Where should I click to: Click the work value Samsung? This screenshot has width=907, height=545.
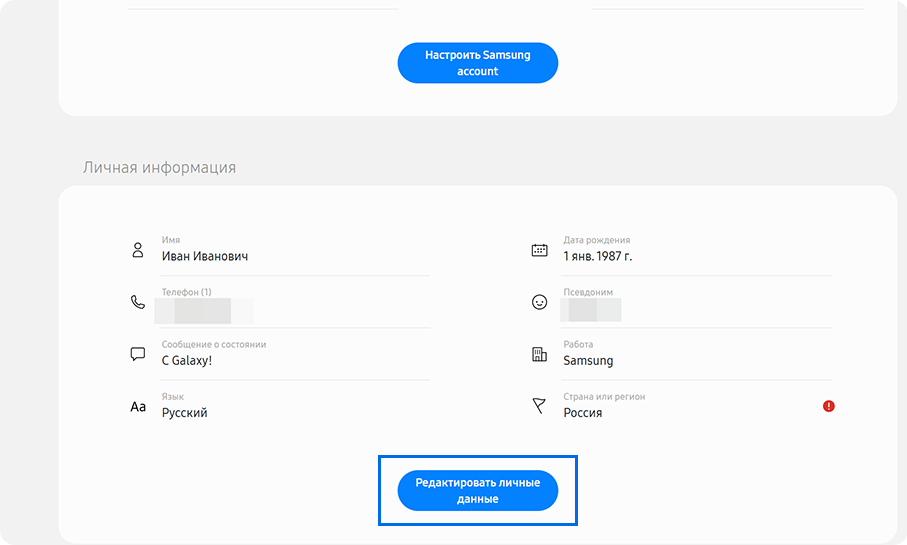[588, 360]
